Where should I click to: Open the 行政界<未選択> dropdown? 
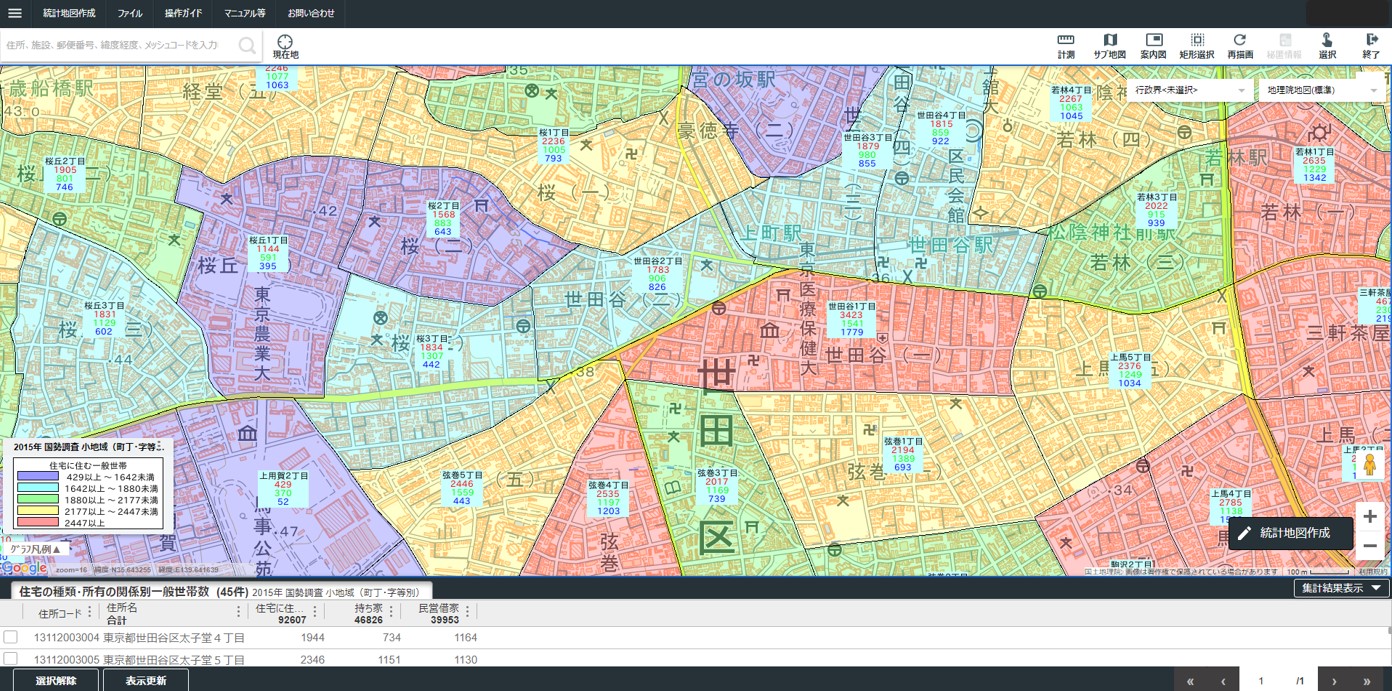(x=1190, y=90)
